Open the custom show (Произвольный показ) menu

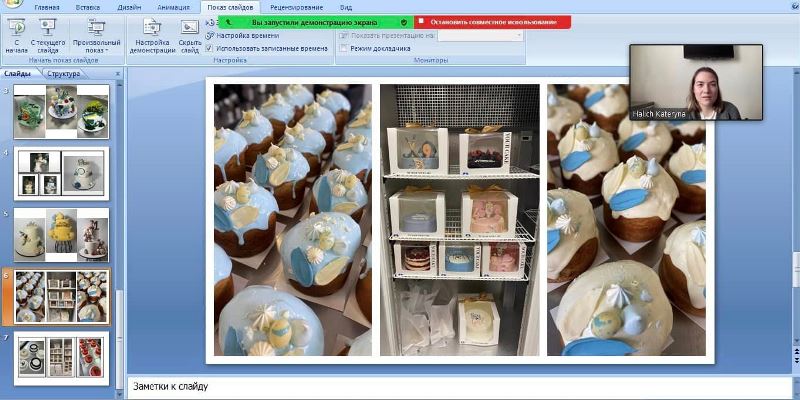pos(96,36)
